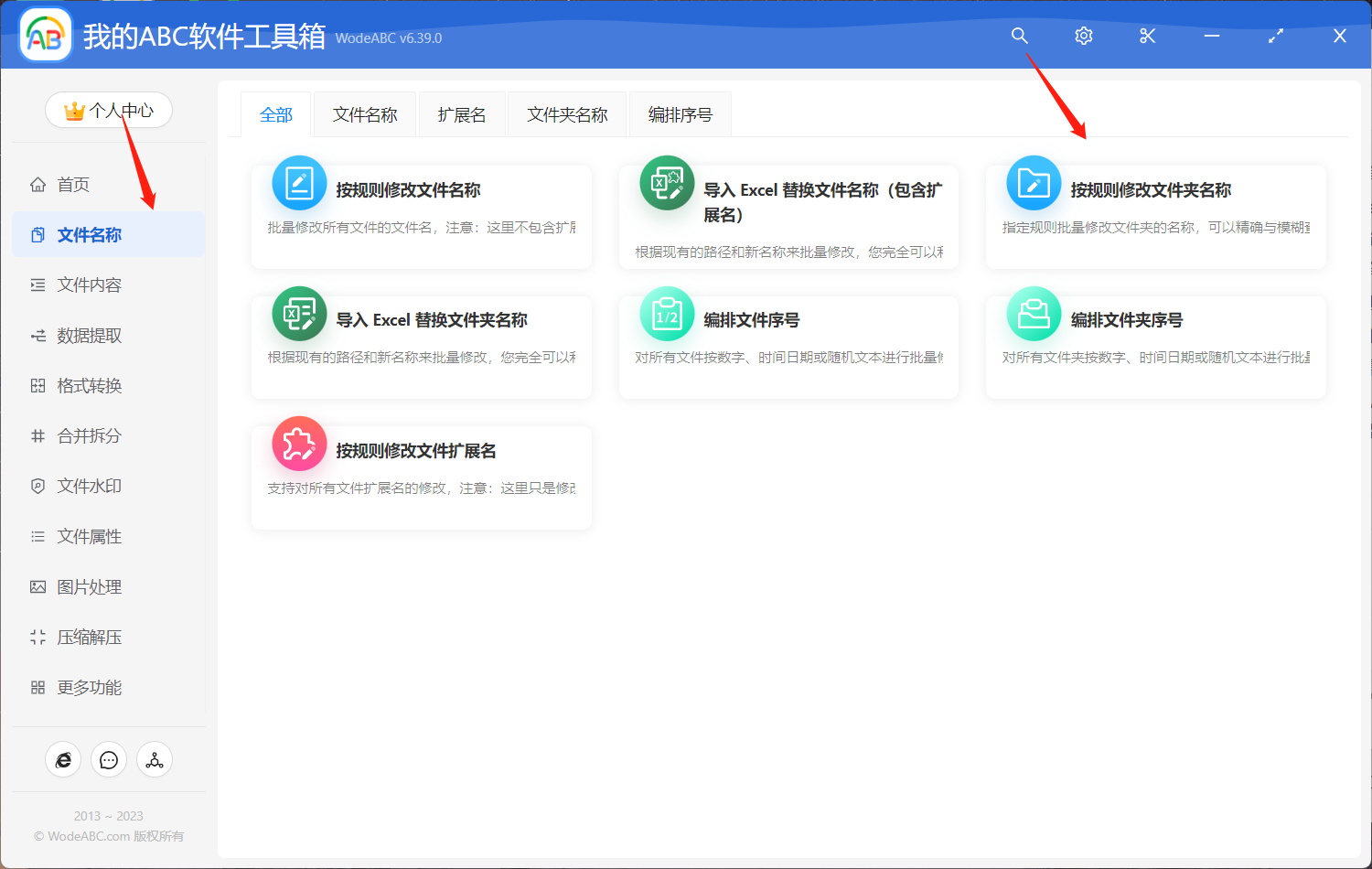Click the share network icon at sidebar bottom
The image size is (1372, 869).
[x=154, y=759]
